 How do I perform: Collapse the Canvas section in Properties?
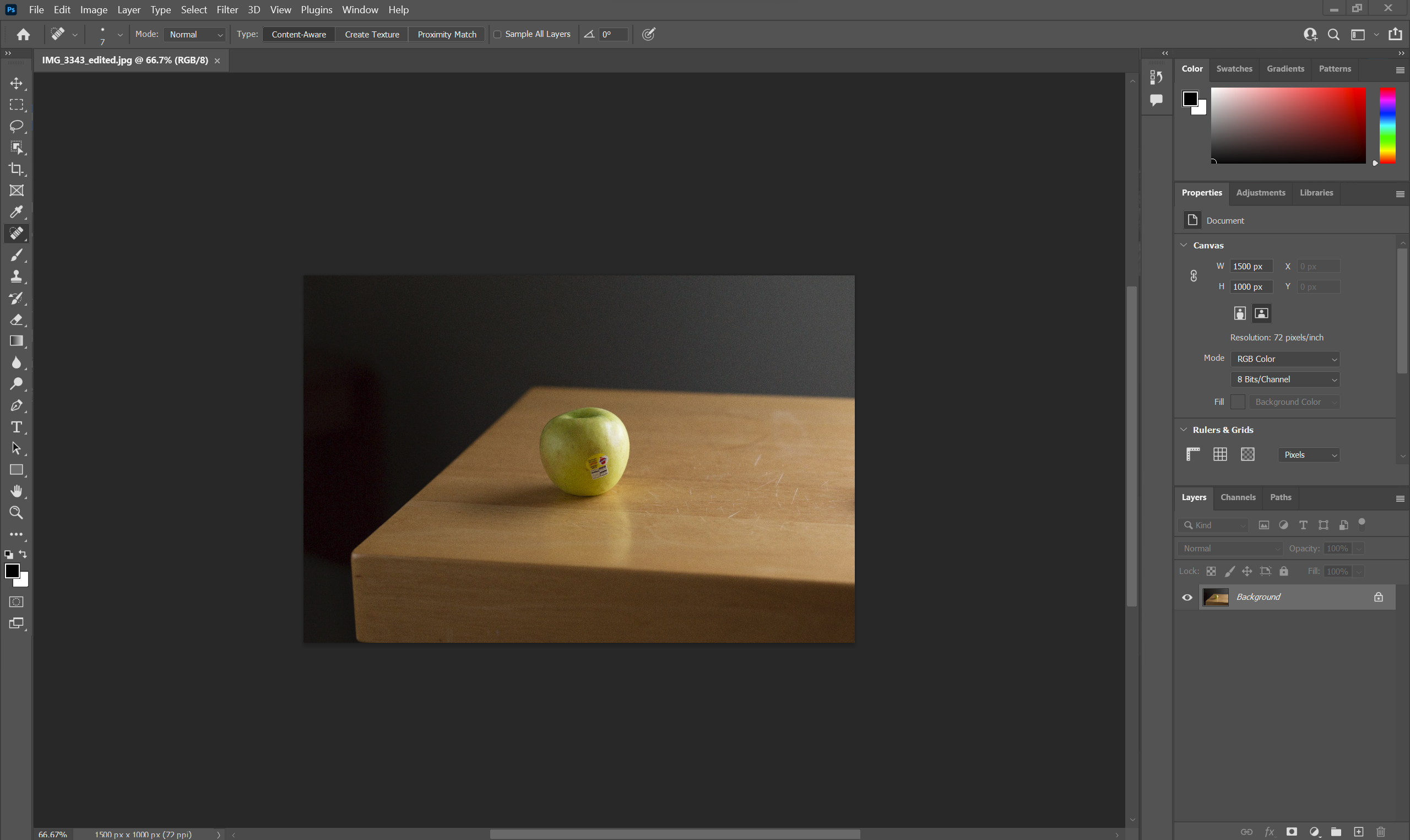pyautogui.click(x=1184, y=245)
